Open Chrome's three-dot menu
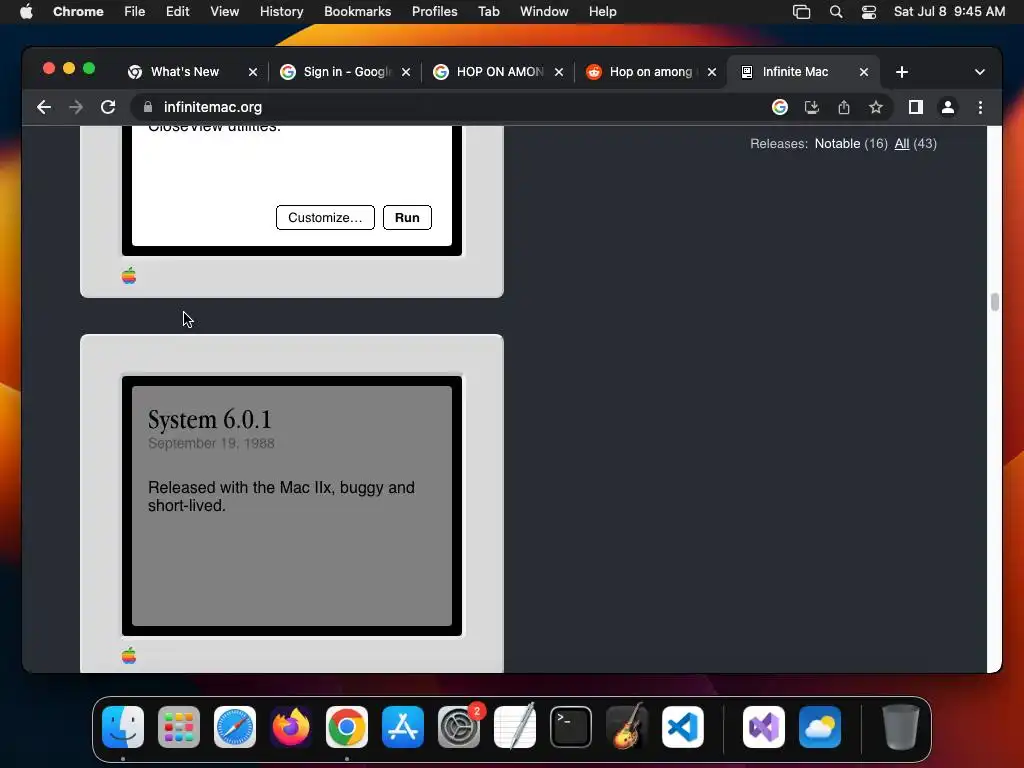The image size is (1024, 768). point(980,107)
